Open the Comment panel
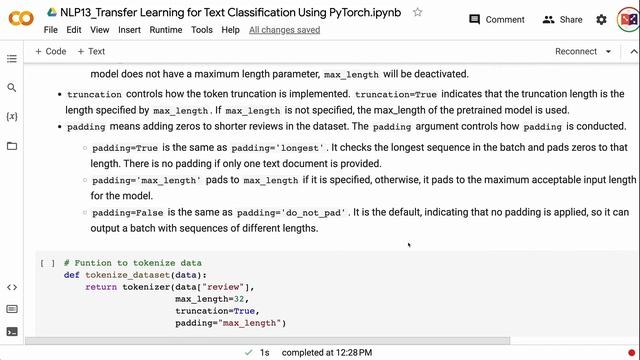 pyautogui.click(x=497, y=19)
